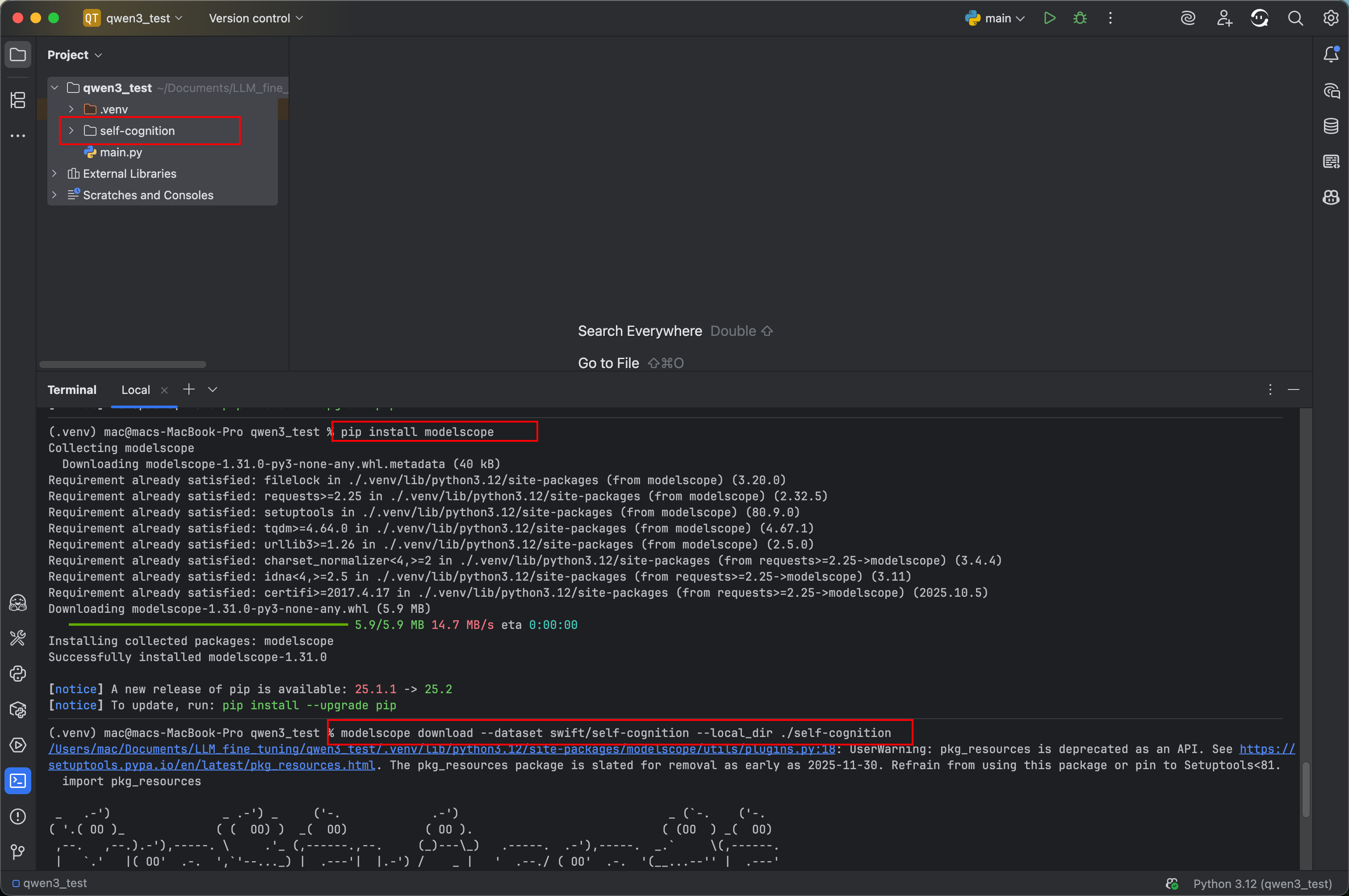Expand the self-cognition folder

pyautogui.click(x=71, y=131)
